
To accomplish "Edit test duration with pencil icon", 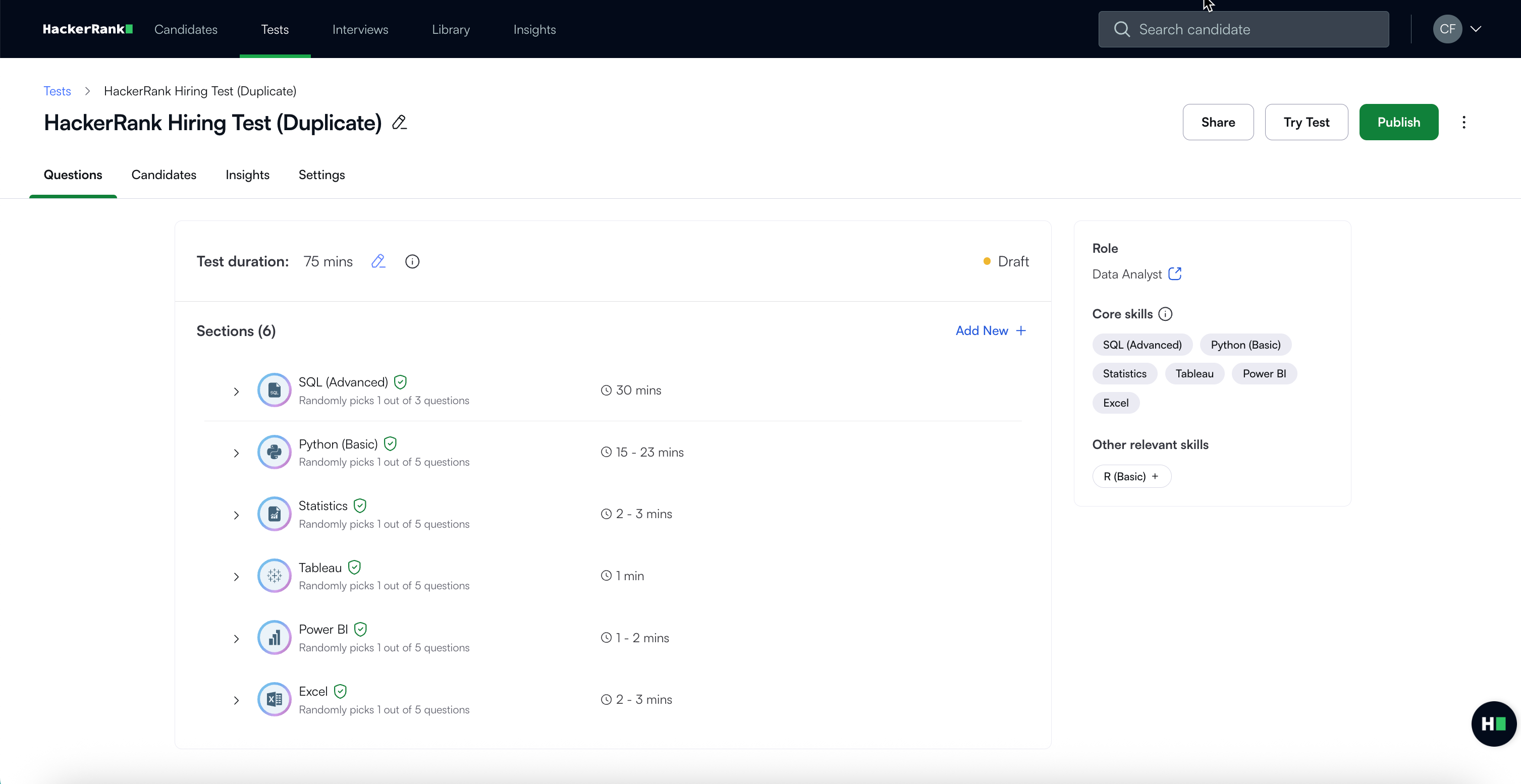I will 378,261.
